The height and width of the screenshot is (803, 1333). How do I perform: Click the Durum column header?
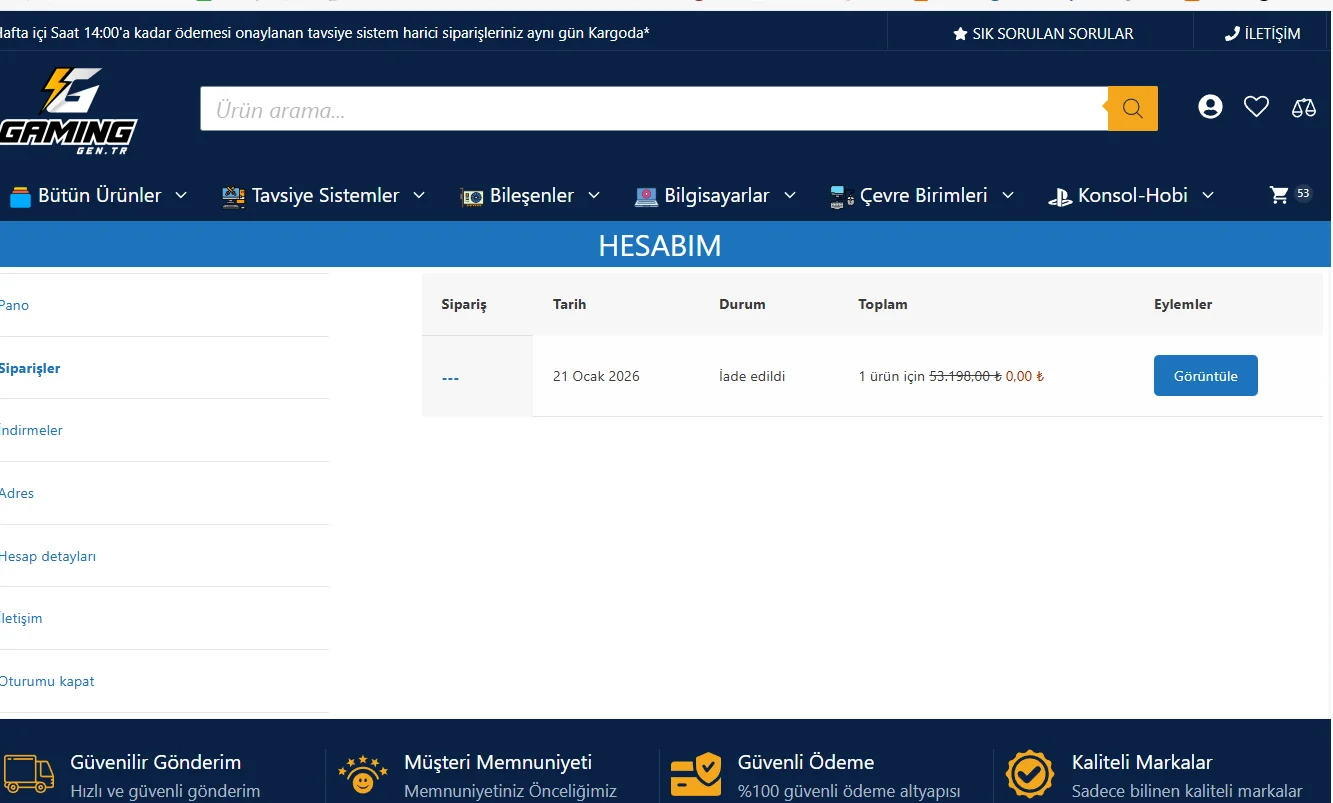[x=742, y=304]
